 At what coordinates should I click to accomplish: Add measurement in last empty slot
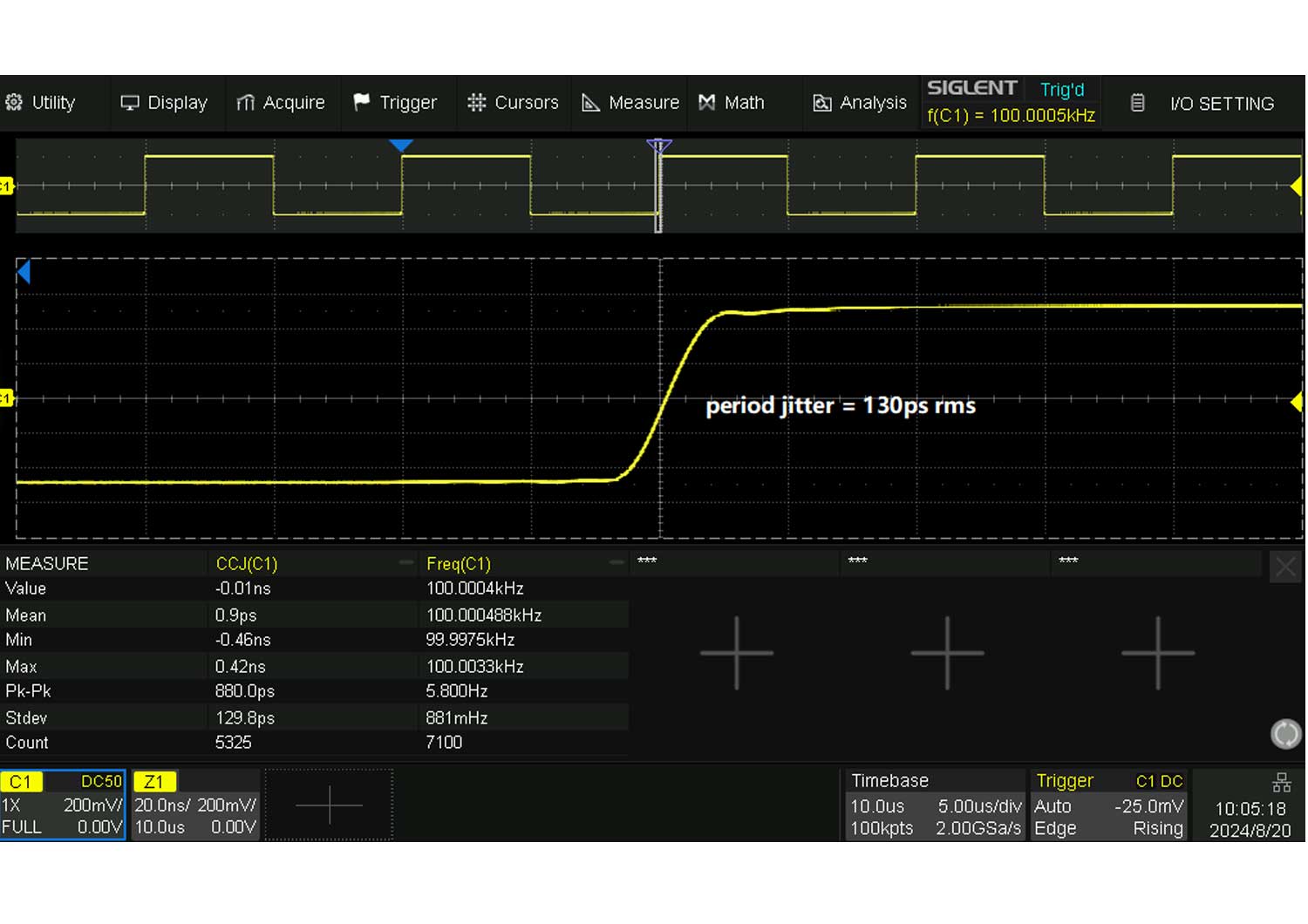tap(1157, 653)
